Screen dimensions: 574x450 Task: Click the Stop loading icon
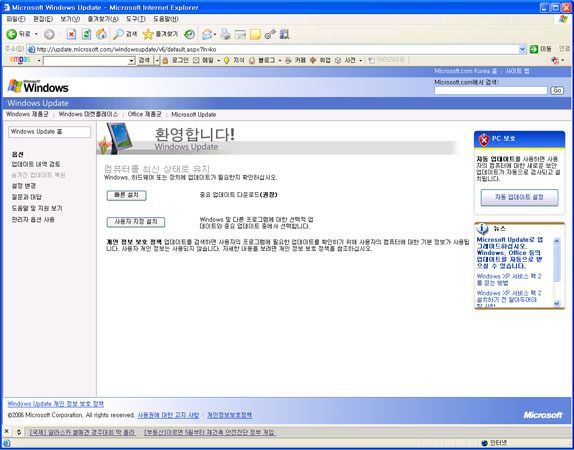coord(71,34)
